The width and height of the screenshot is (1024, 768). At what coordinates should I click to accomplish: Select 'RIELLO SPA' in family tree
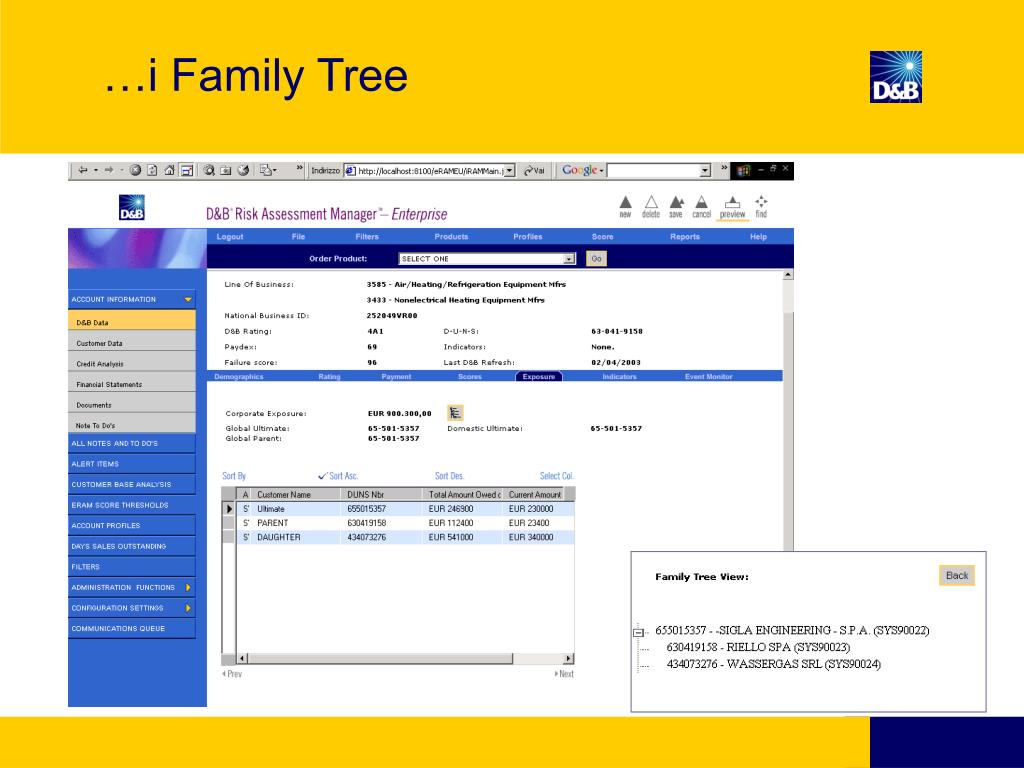(x=758, y=647)
